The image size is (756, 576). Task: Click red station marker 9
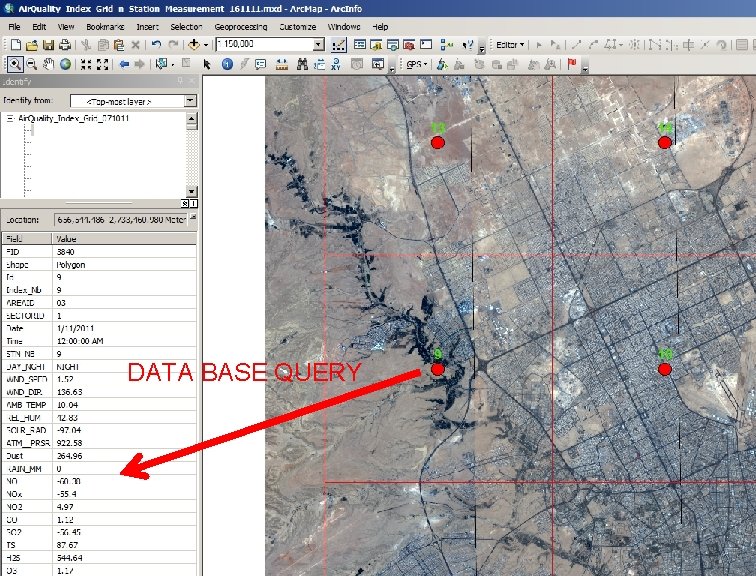[x=437, y=369]
